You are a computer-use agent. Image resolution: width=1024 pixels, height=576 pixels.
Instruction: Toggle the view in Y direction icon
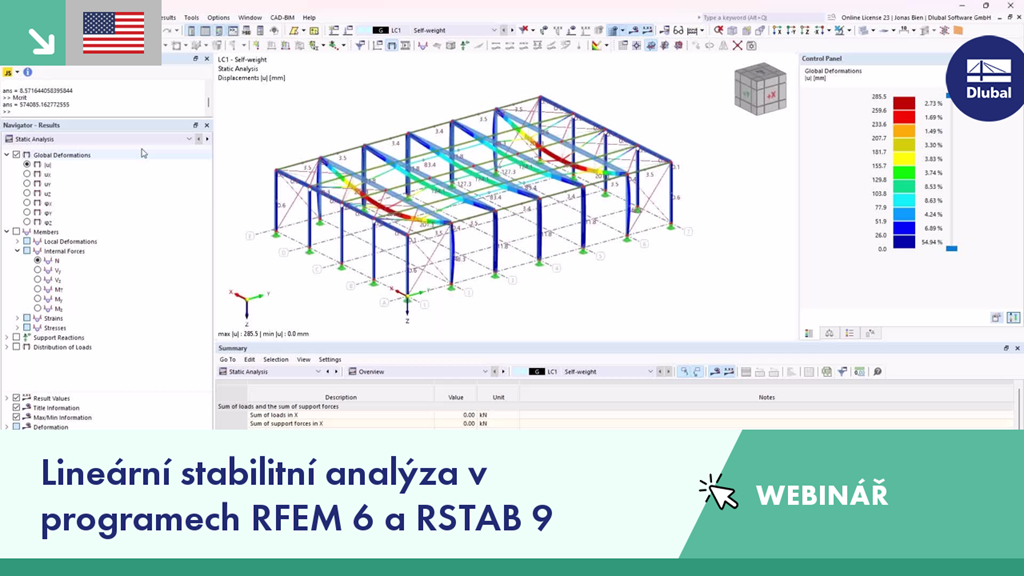[790, 30]
